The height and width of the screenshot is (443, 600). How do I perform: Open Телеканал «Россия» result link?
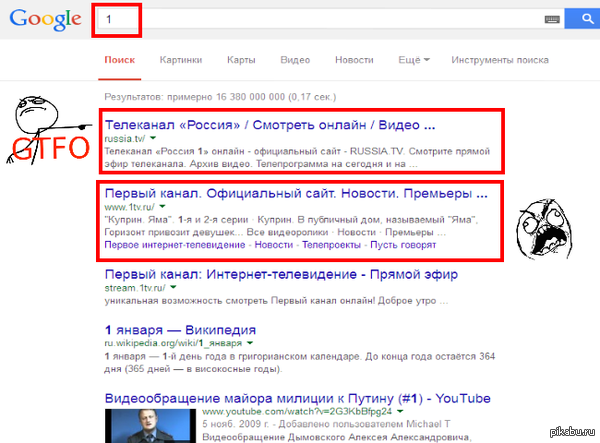[270, 125]
